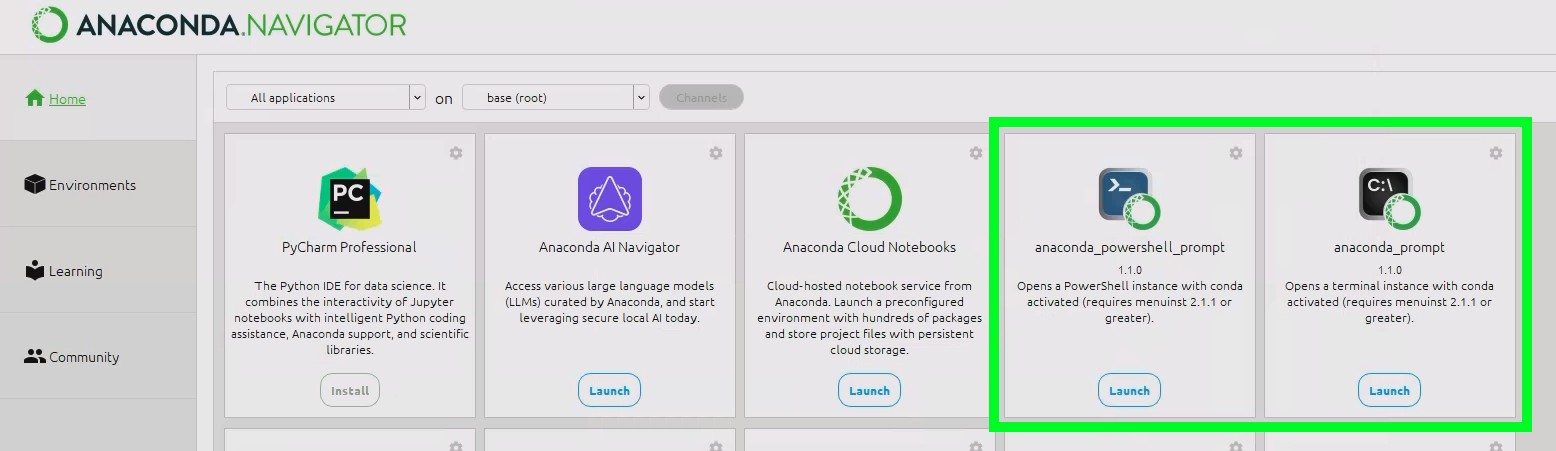Click the anaconda_powershell_prompt icon
The image size is (1556, 451).
pos(1129,199)
